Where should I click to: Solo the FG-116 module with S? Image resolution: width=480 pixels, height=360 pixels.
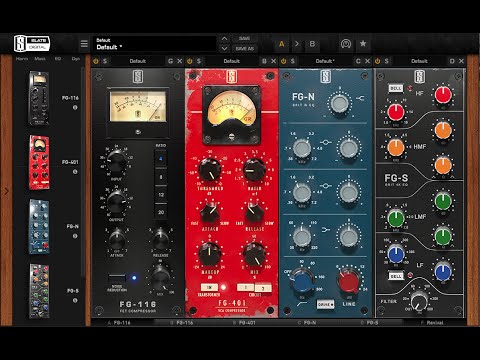tap(105, 61)
